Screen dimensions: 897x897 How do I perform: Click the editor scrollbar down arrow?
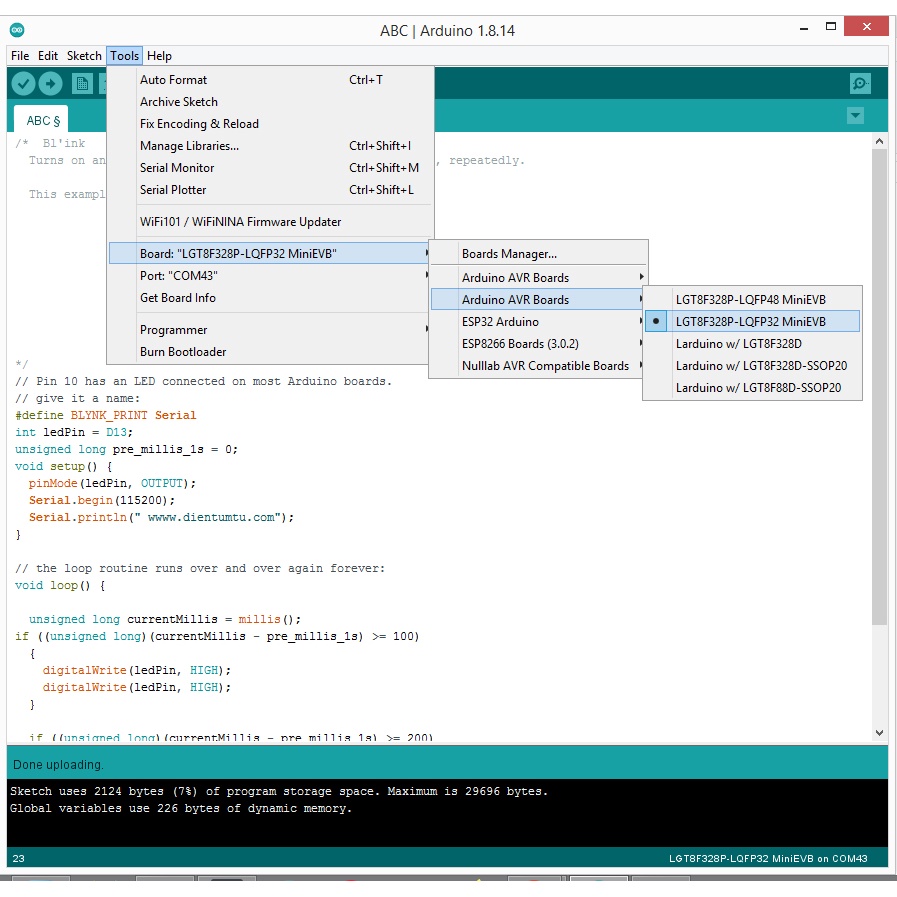coord(879,733)
